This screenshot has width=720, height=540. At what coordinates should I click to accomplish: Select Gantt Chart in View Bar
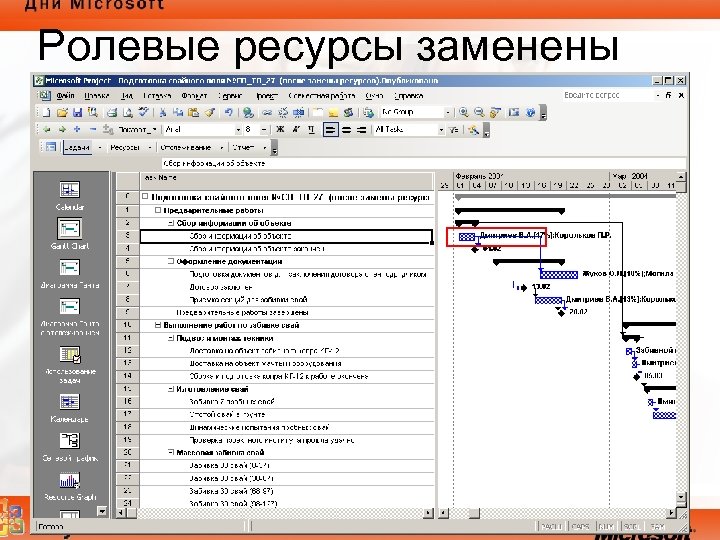[70, 234]
